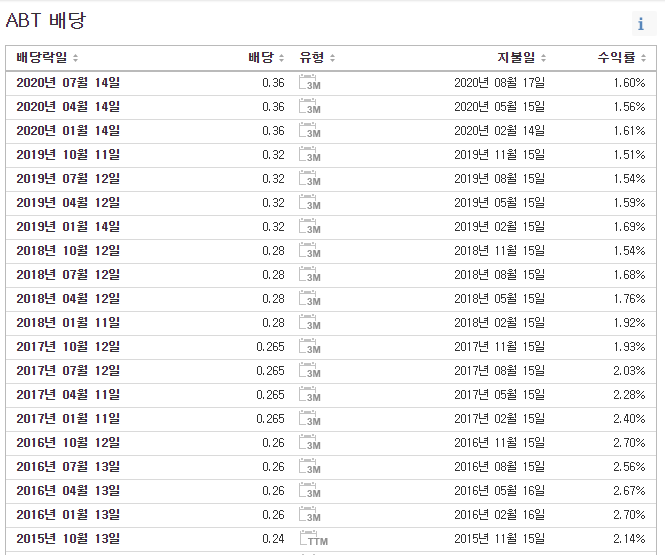Screen dimensions: 665x555
Task: Sort by 배당 column header
Action: coord(266,58)
